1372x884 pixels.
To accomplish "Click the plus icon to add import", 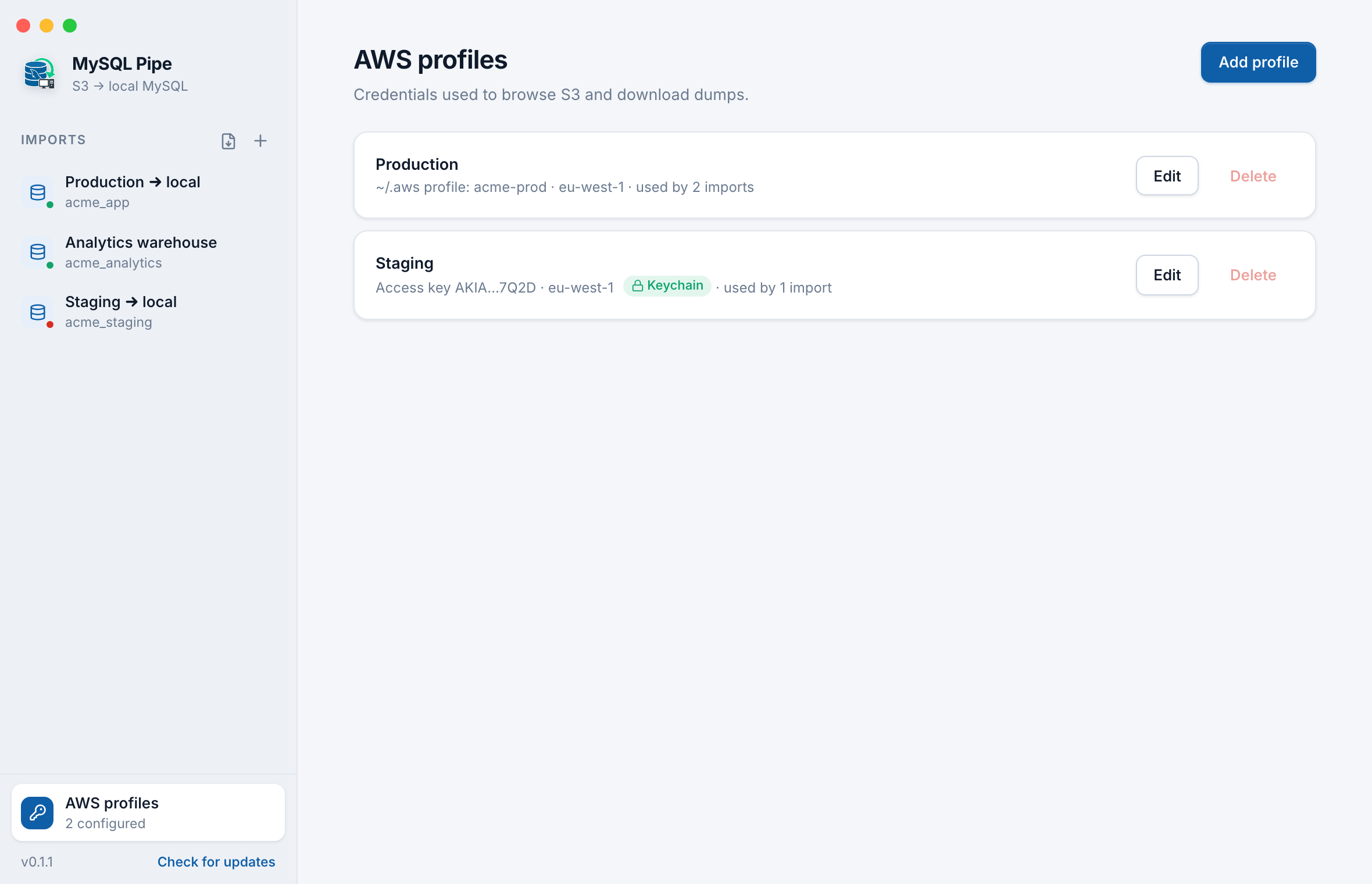I will coord(260,141).
